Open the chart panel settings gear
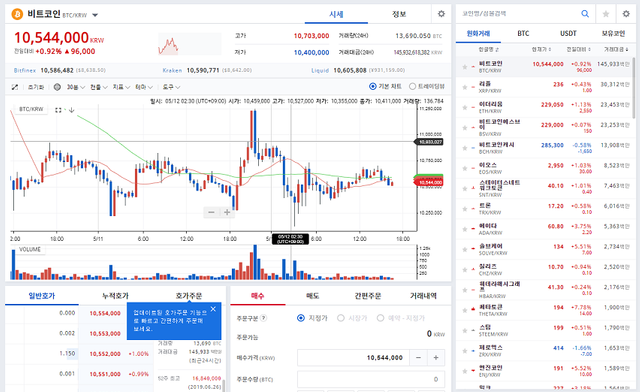Screen dimensions: 640x392 coord(441,14)
